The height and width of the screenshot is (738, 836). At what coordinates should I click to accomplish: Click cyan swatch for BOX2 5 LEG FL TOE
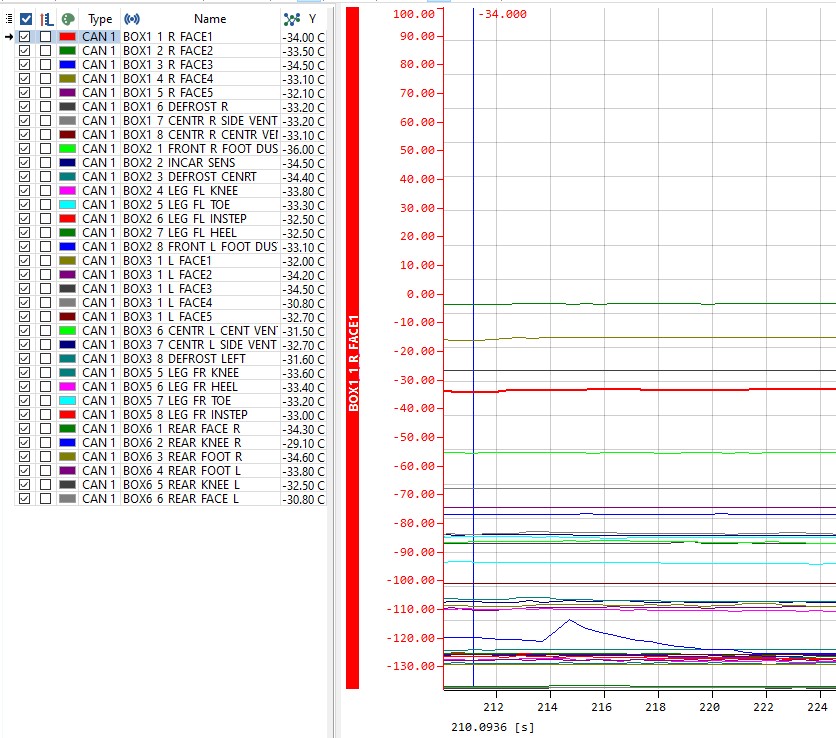coord(68,205)
